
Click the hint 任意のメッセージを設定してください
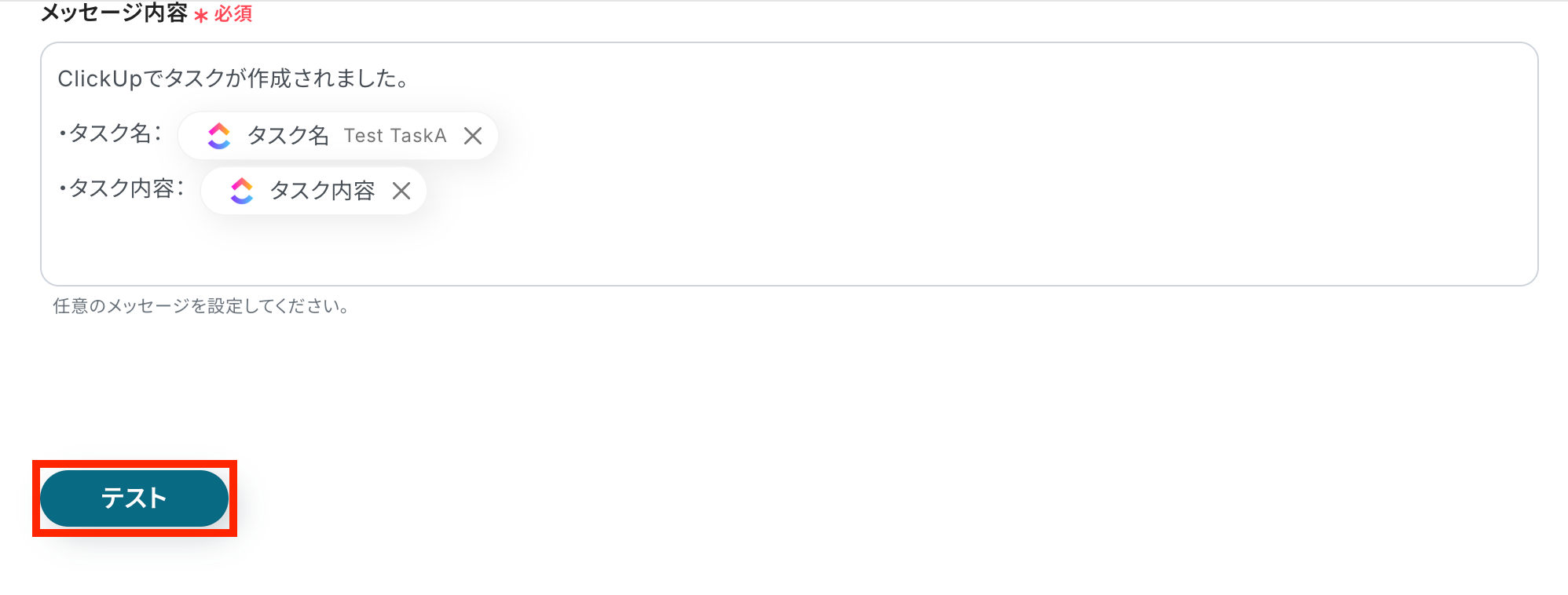(201, 306)
